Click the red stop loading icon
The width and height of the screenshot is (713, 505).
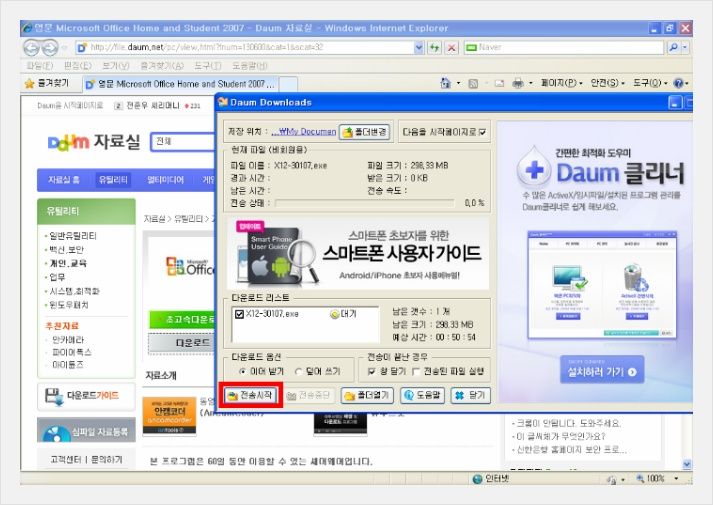click(x=451, y=47)
